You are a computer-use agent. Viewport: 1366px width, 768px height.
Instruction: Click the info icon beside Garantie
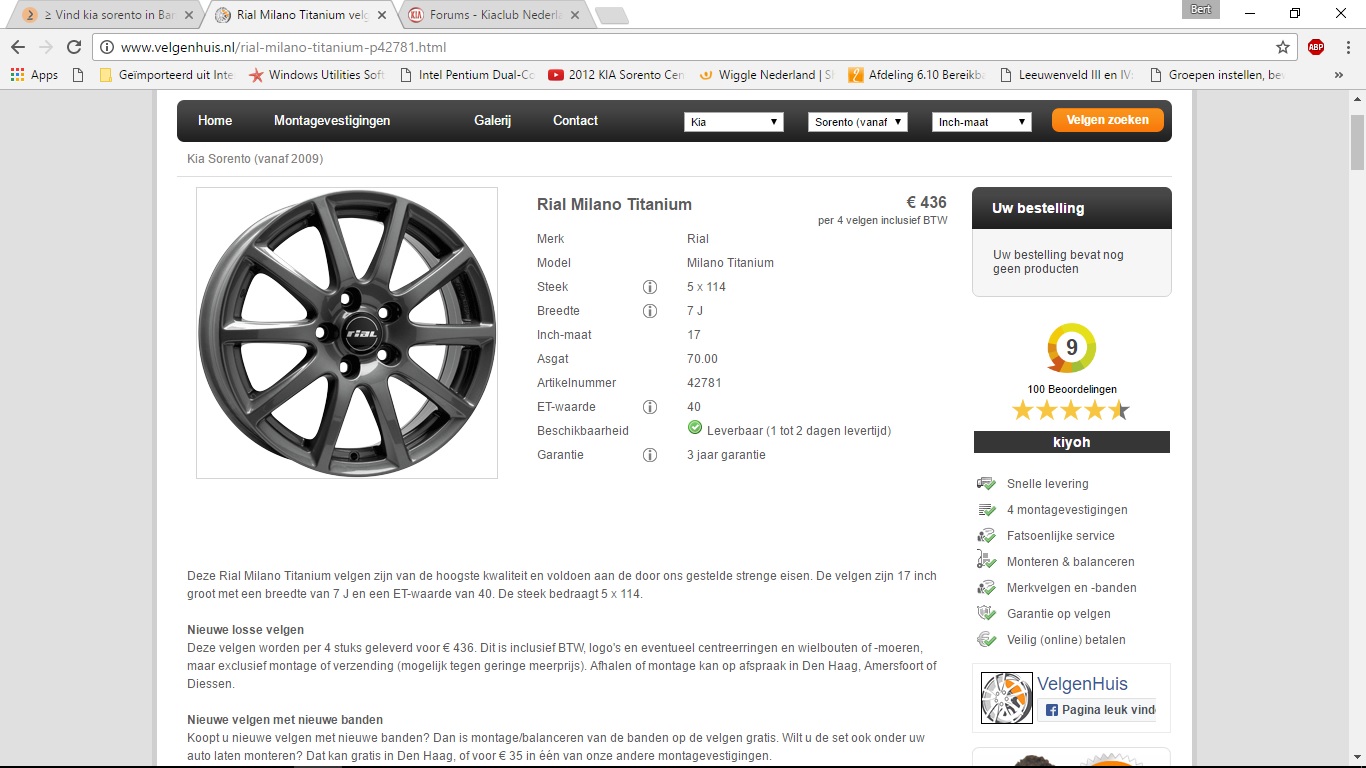[x=650, y=455]
